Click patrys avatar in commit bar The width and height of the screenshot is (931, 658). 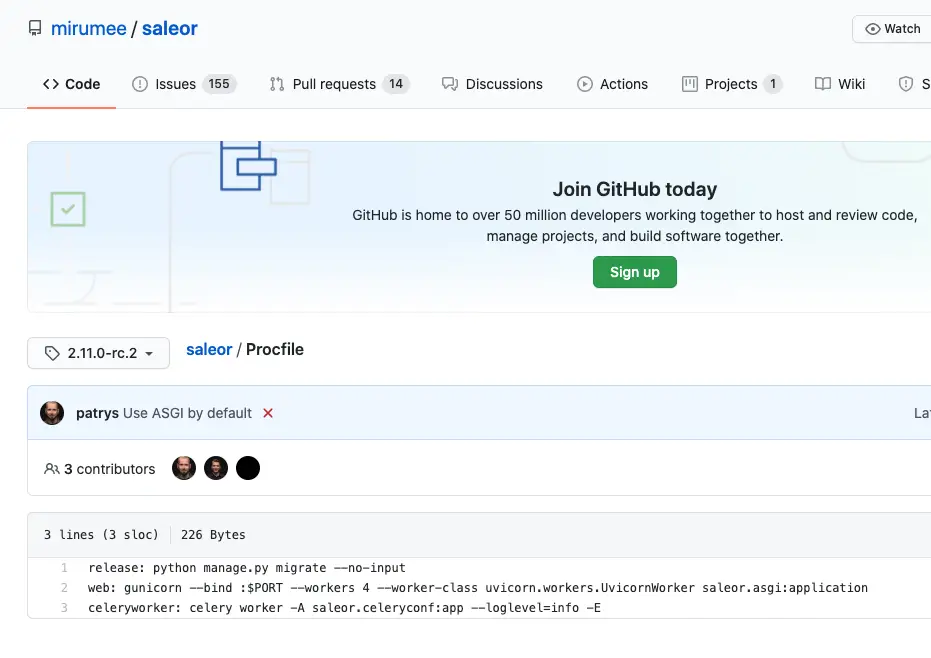click(52, 413)
